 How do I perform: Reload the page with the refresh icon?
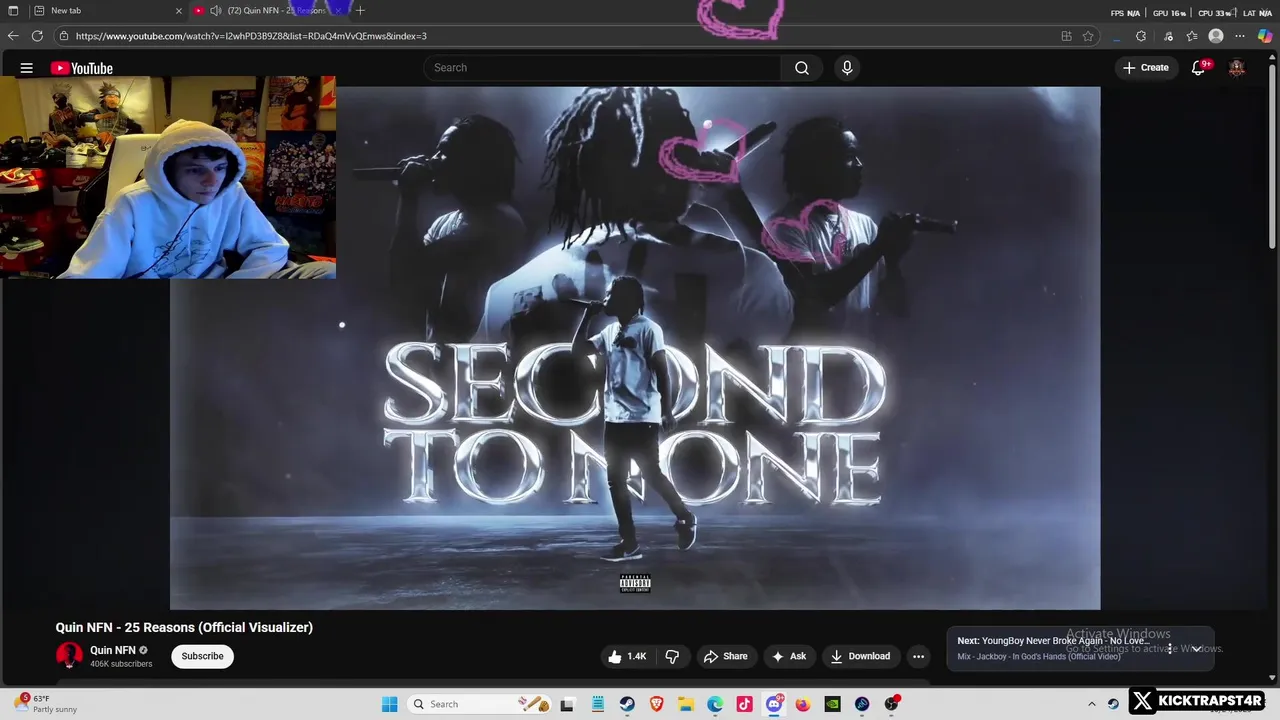coord(37,36)
